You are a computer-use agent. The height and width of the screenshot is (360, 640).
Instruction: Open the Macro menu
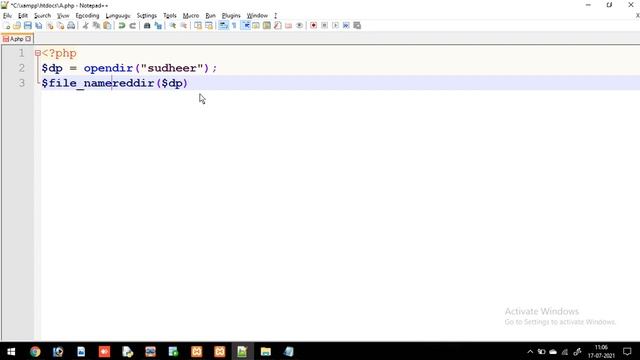click(x=191, y=16)
